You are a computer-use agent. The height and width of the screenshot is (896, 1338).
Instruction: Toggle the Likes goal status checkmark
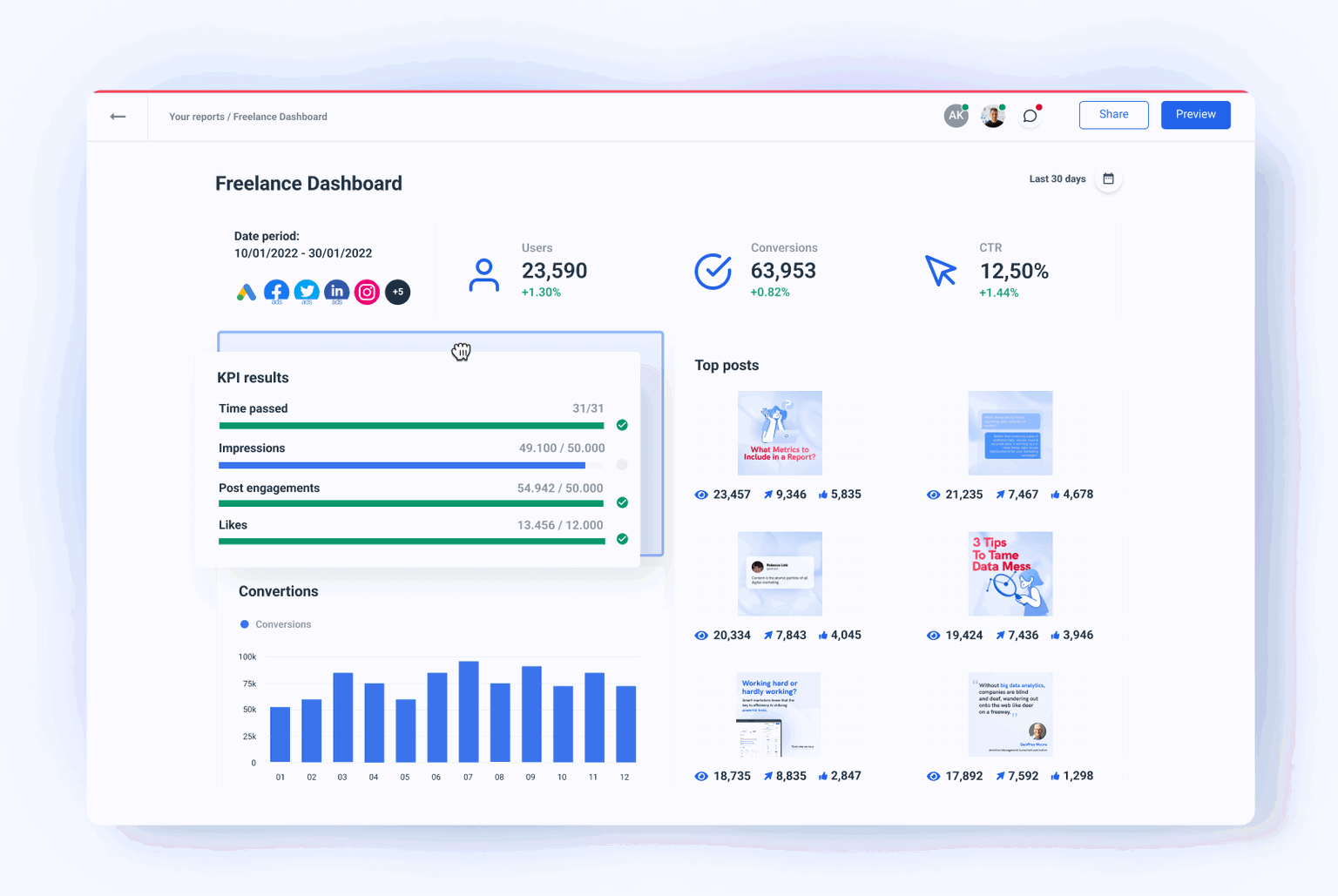point(622,539)
